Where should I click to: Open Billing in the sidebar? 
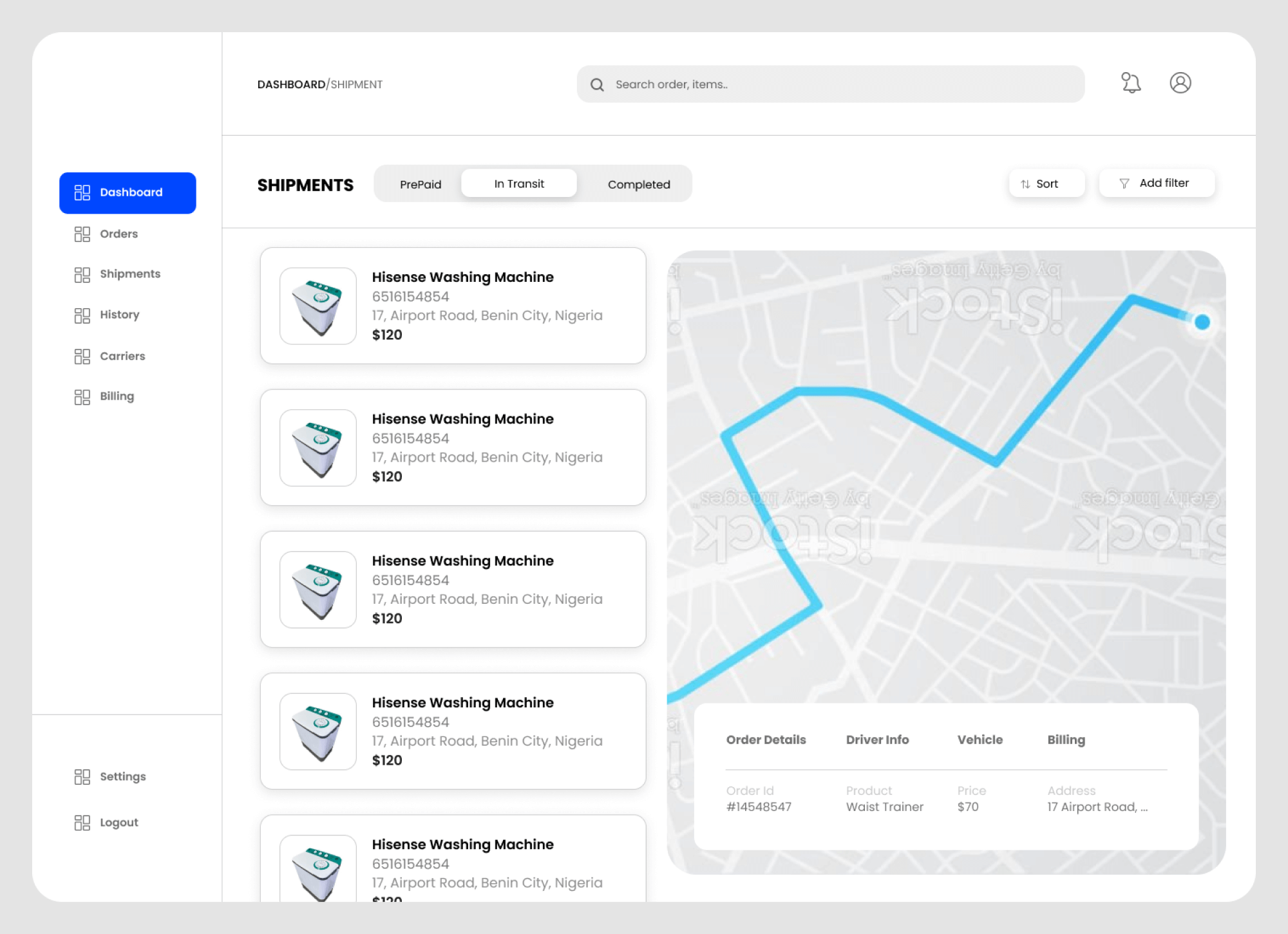(x=117, y=396)
